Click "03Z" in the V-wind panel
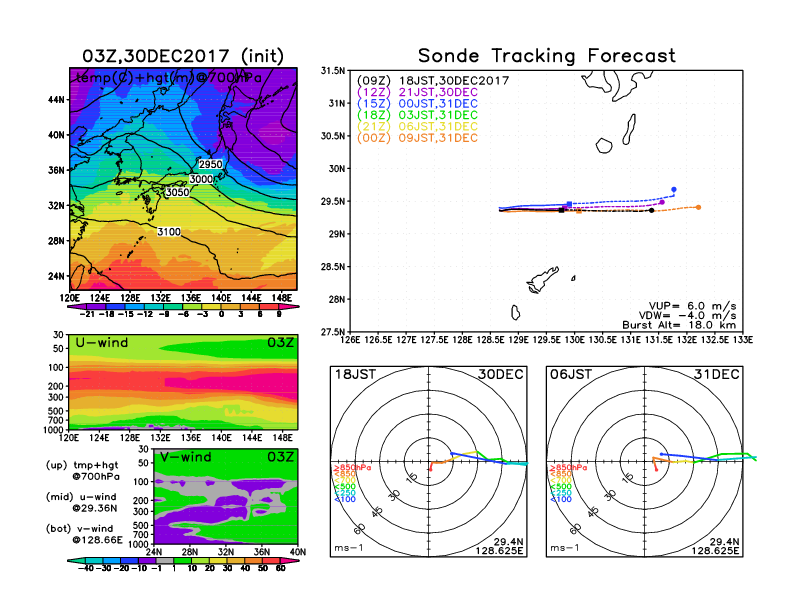This screenshot has height=612, width=792. pyautogui.click(x=281, y=457)
